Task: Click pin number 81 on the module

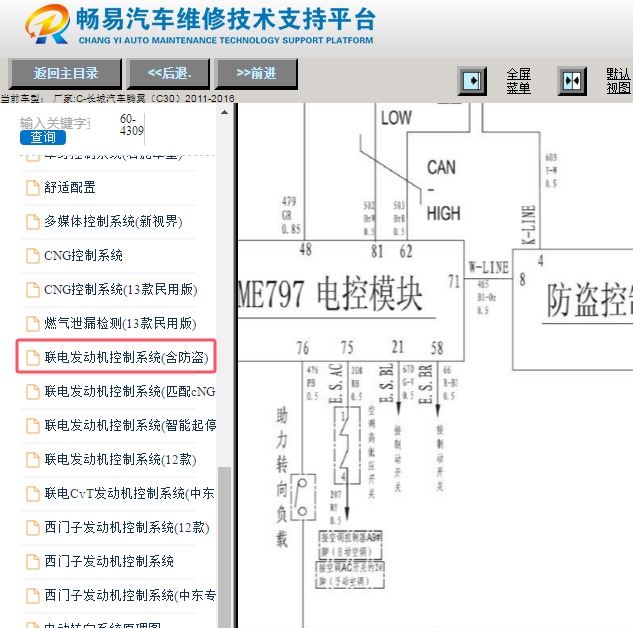Action: coord(377,251)
